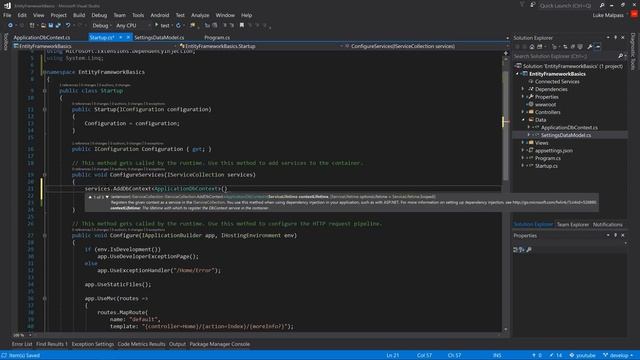Click the Refresh browser toolbar icon
This screenshot has width=640, height=360.
[x=178, y=25]
